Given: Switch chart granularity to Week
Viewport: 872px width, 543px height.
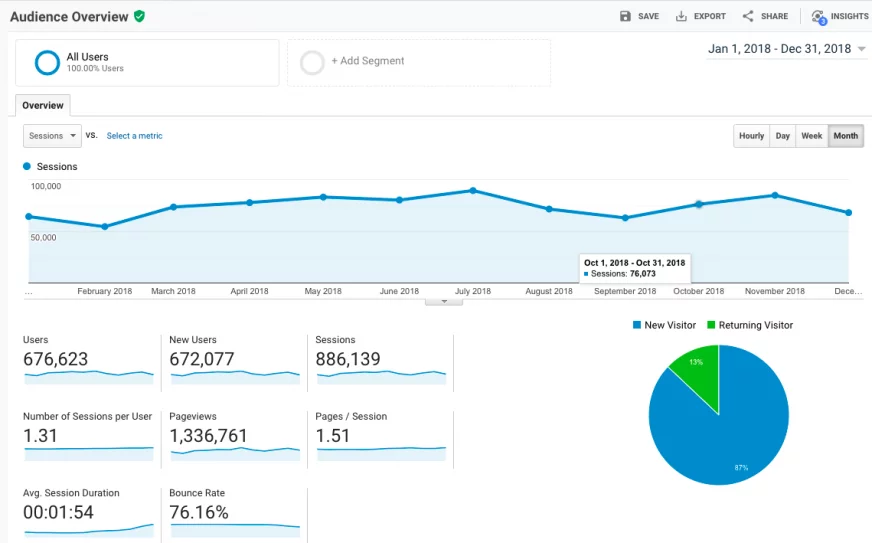Looking at the screenshot, I should point(812,136).
